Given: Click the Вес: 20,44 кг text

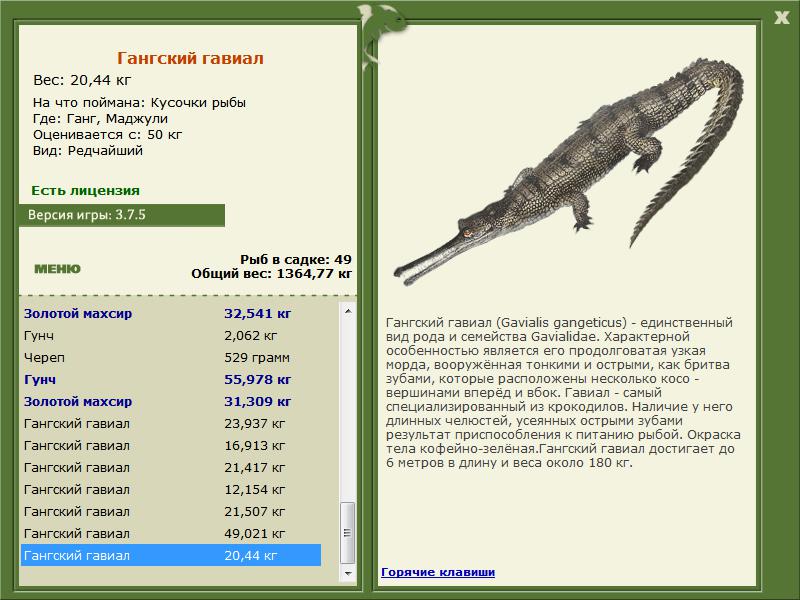Looking at the screenshot, I should pyautogui.click(x=82, y=80).
